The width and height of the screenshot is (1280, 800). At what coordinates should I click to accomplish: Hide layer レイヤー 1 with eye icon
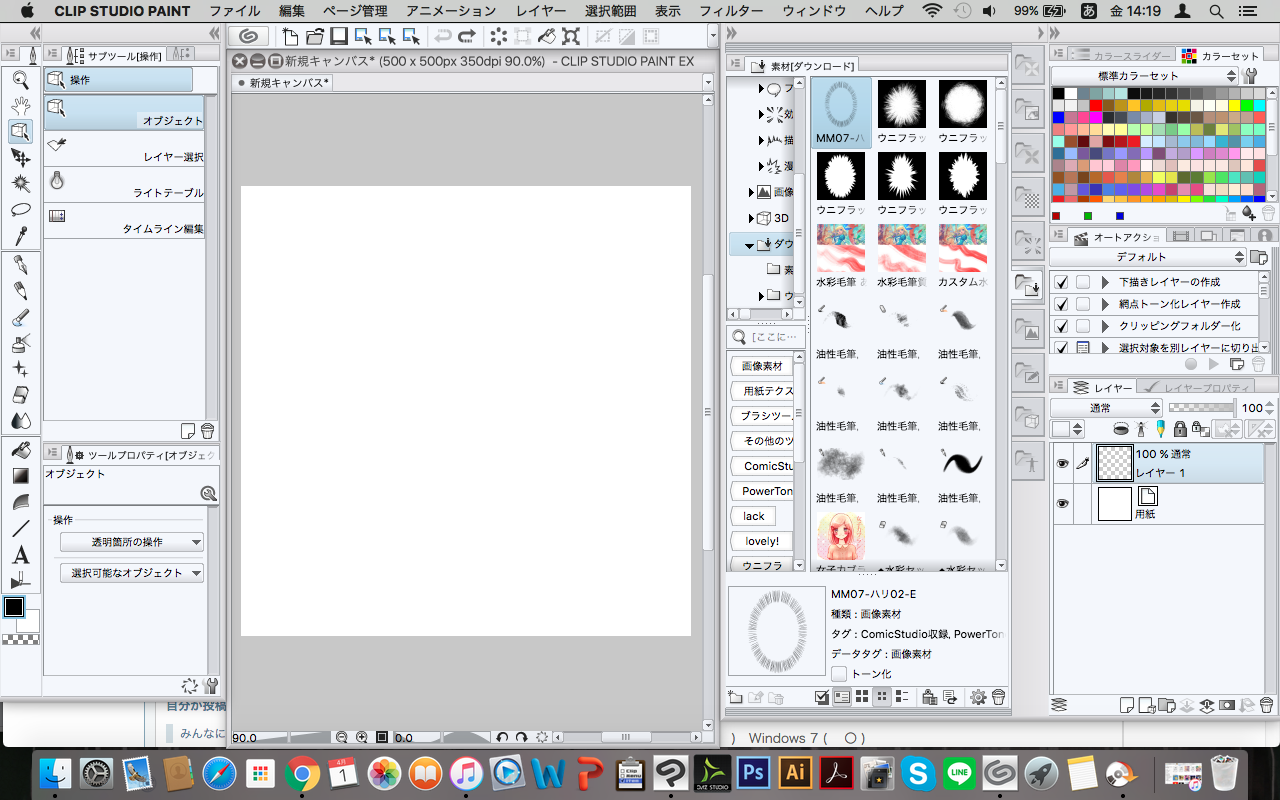[1062, 463]
